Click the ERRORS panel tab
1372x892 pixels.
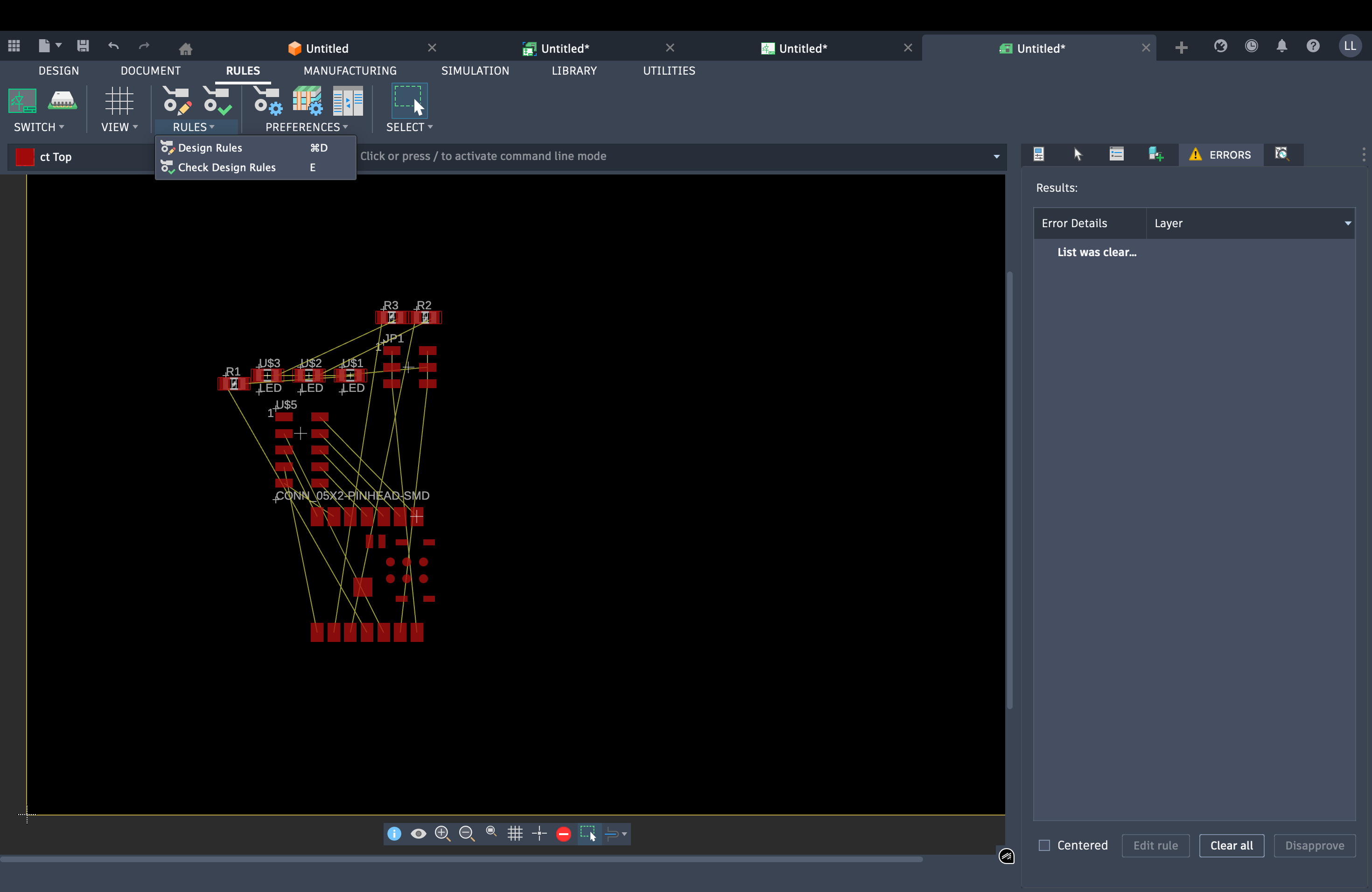coord(1220,154)
